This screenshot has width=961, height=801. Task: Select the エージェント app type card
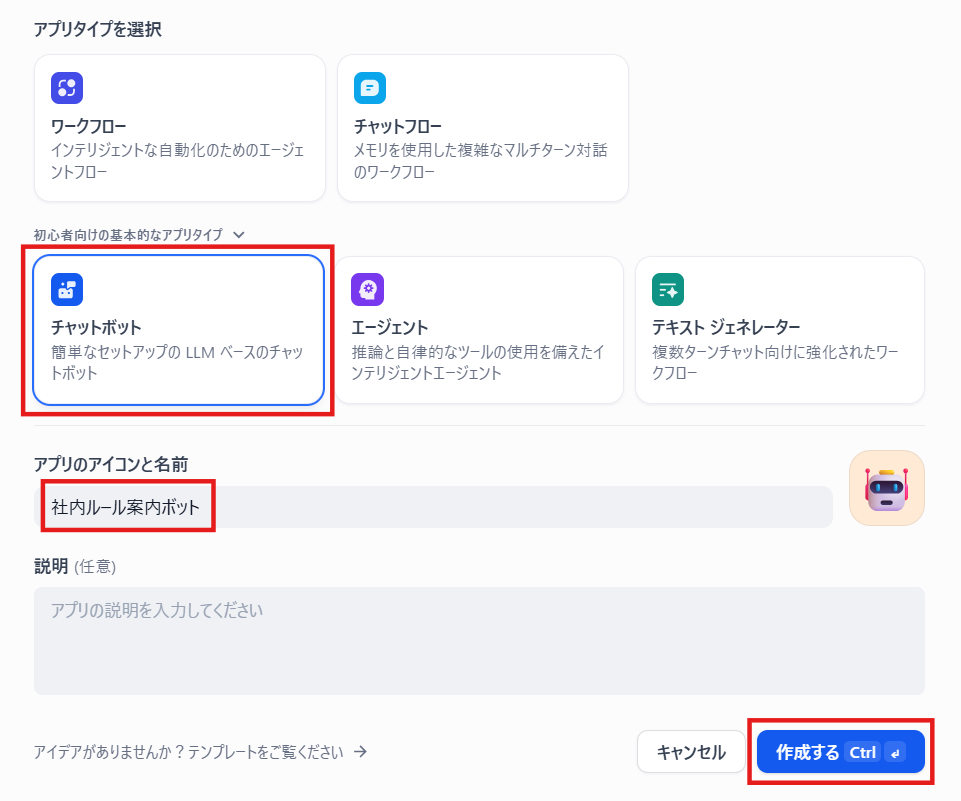[x=479, y=330]
